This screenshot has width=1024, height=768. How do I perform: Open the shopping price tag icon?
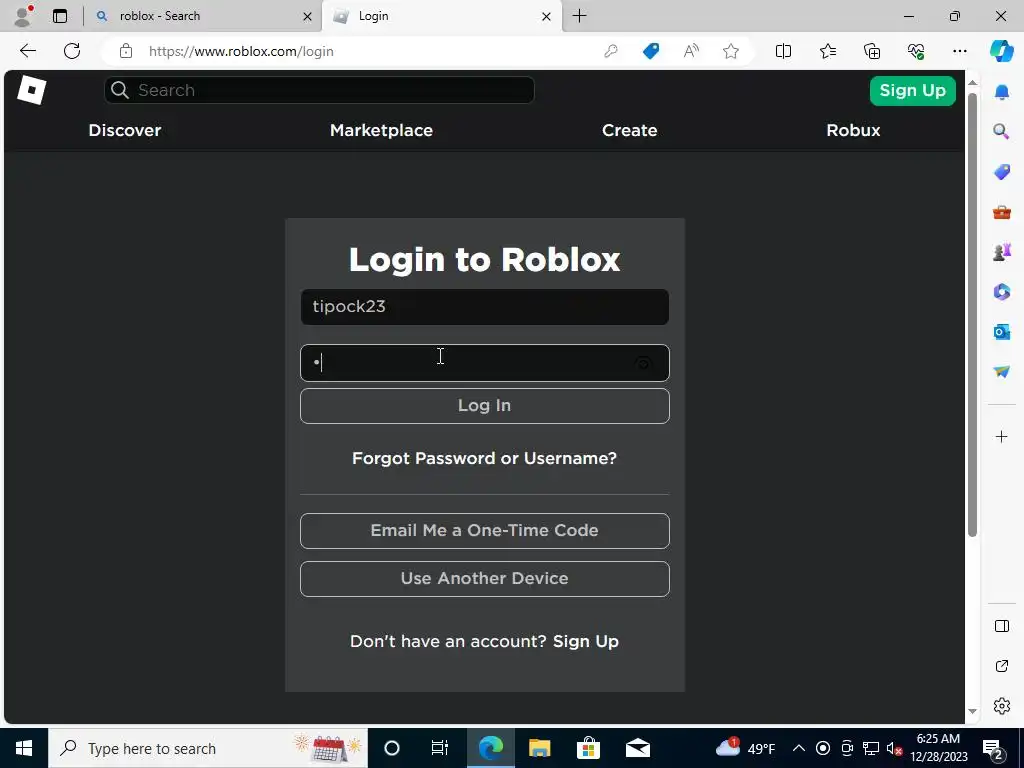click(x=650, y=51)
